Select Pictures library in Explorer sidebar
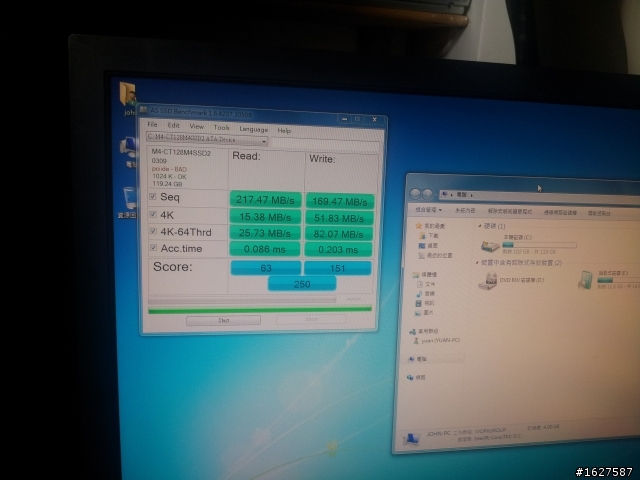Viewport: 640px width, 480px height. [424, 313]
